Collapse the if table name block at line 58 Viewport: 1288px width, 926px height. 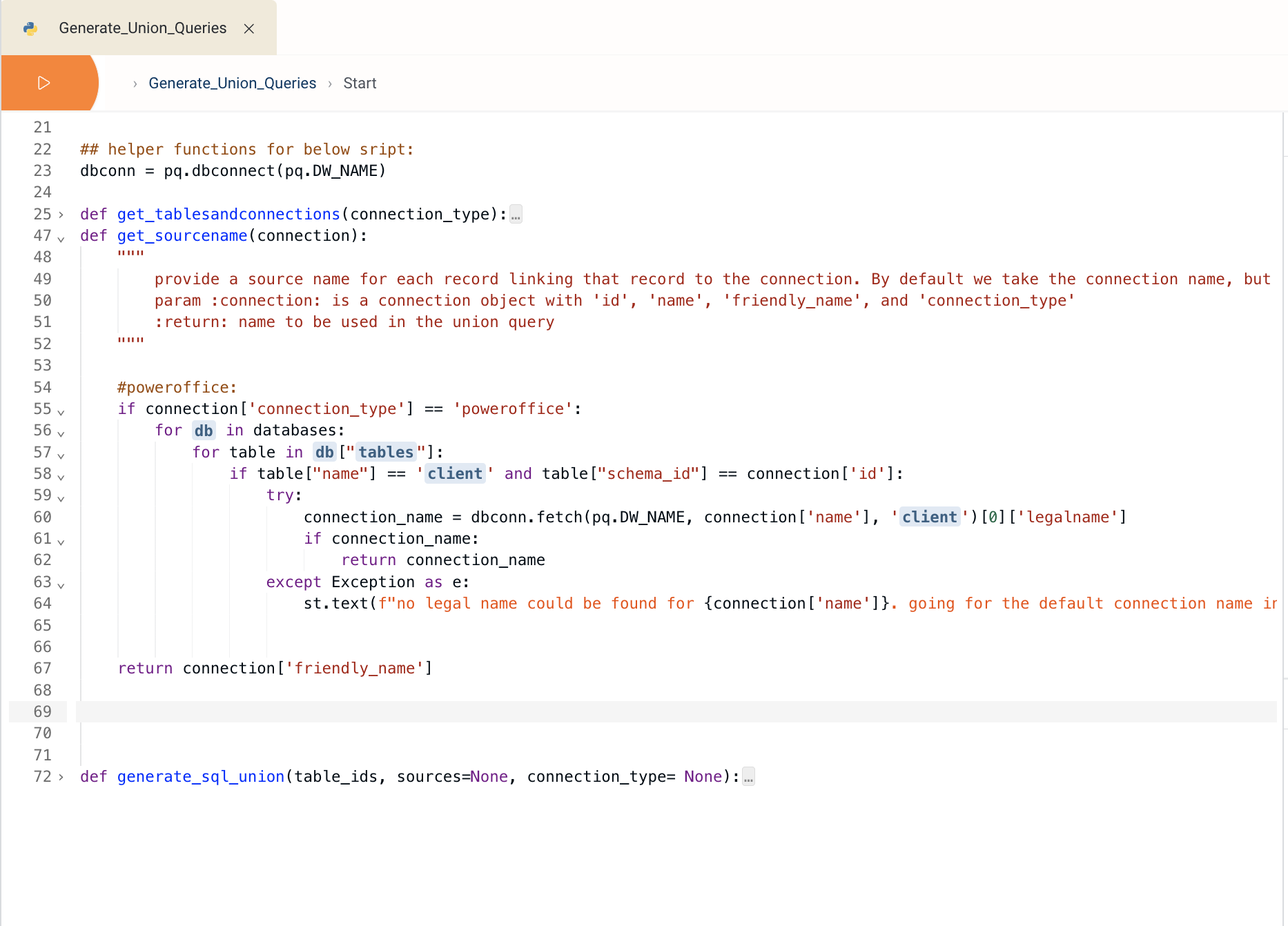point(61,477)
